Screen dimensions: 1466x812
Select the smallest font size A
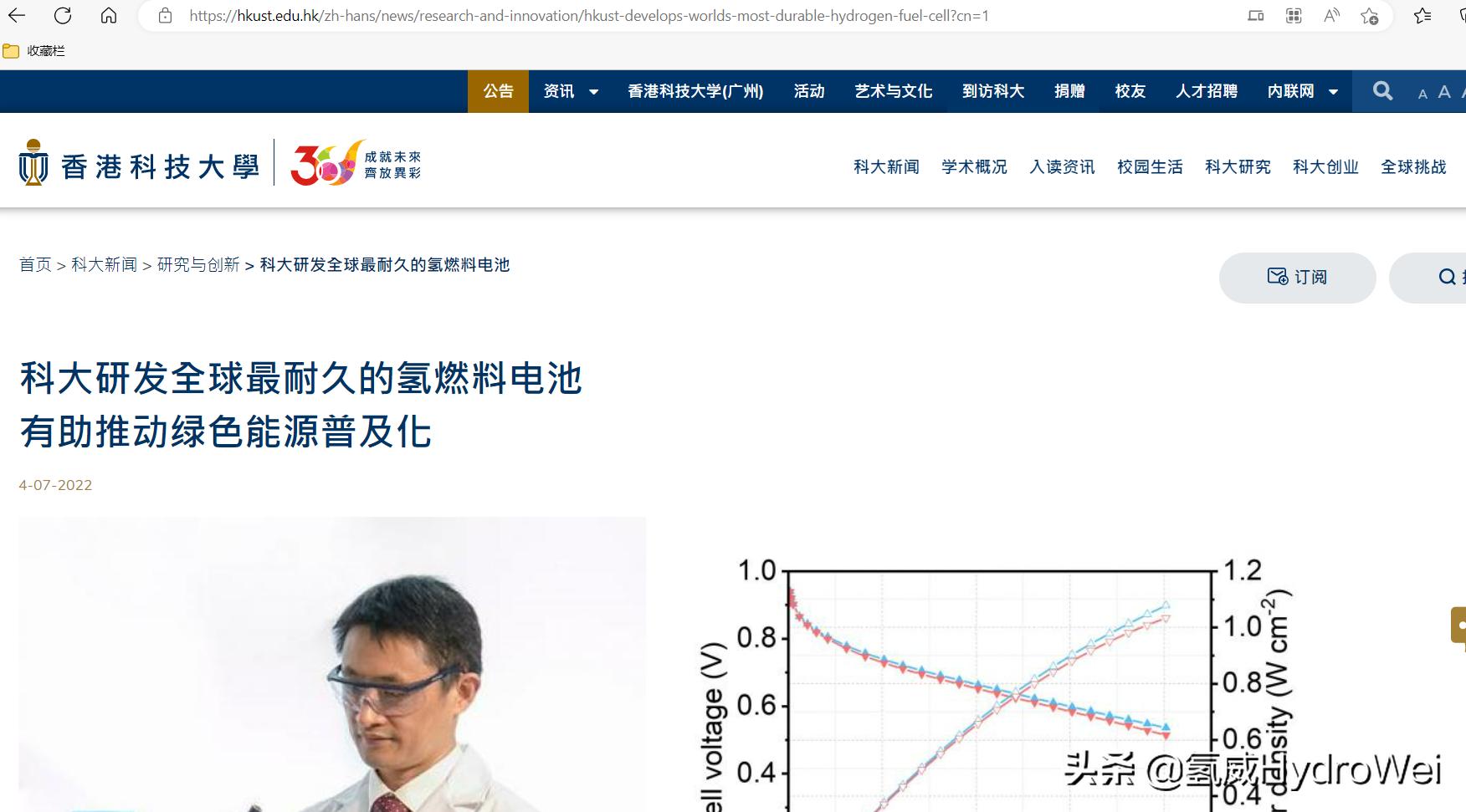coord(1422,94)
